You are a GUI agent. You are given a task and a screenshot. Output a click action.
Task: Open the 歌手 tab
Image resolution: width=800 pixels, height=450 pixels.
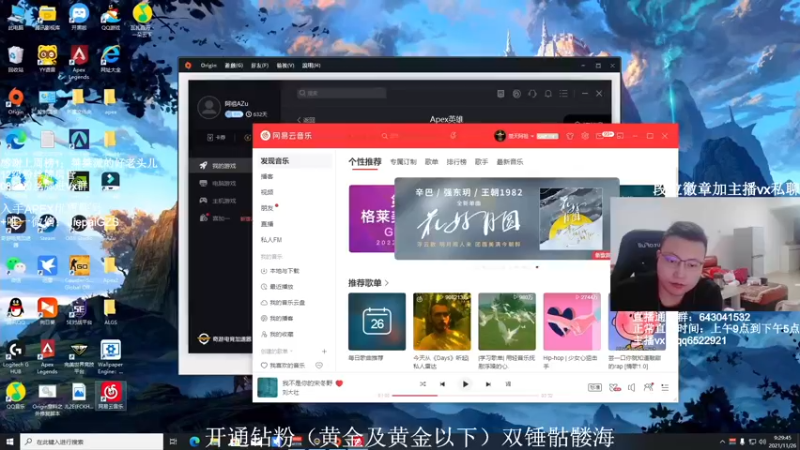[x=482, y=162]
